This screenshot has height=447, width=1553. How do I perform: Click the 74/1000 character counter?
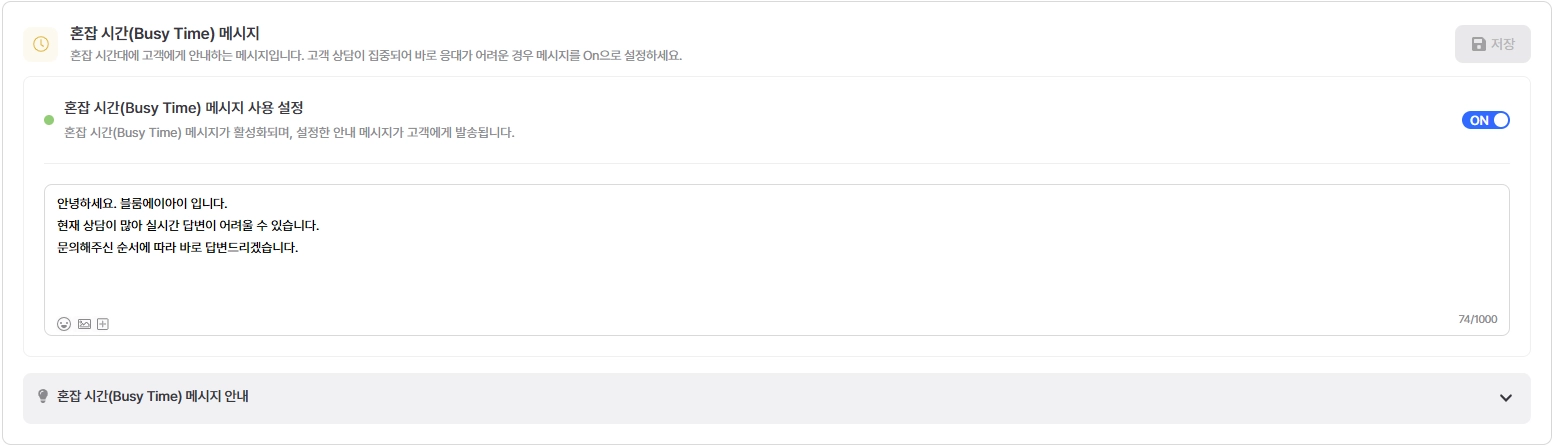[x=1477, y=320]
